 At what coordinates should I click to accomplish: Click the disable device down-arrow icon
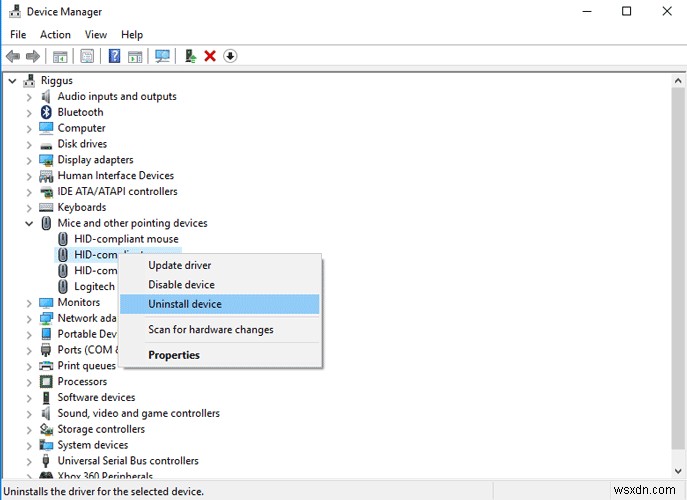click(230, 56)
